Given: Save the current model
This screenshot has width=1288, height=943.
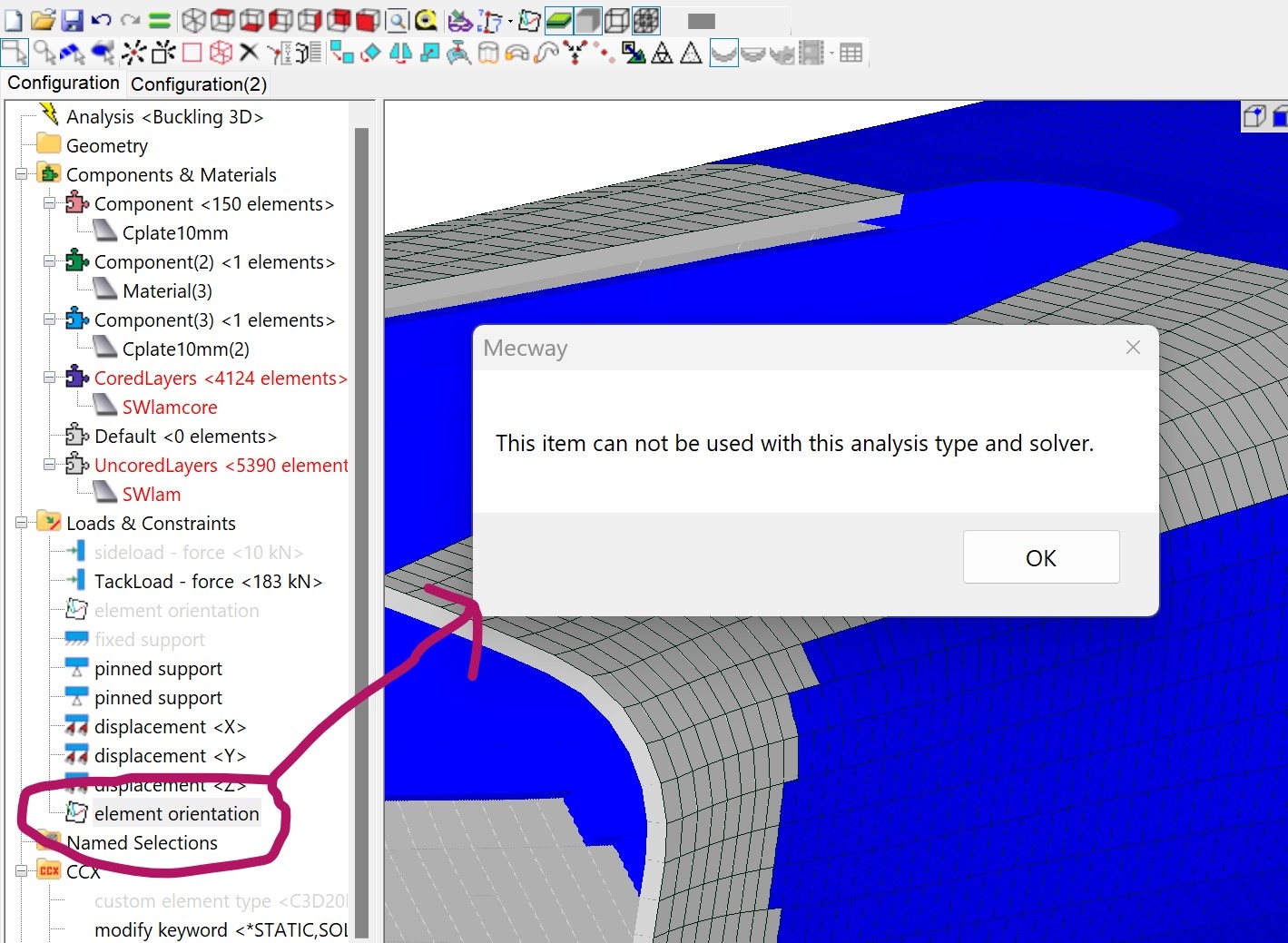Looking at the screenshot, I should [72, 20].
